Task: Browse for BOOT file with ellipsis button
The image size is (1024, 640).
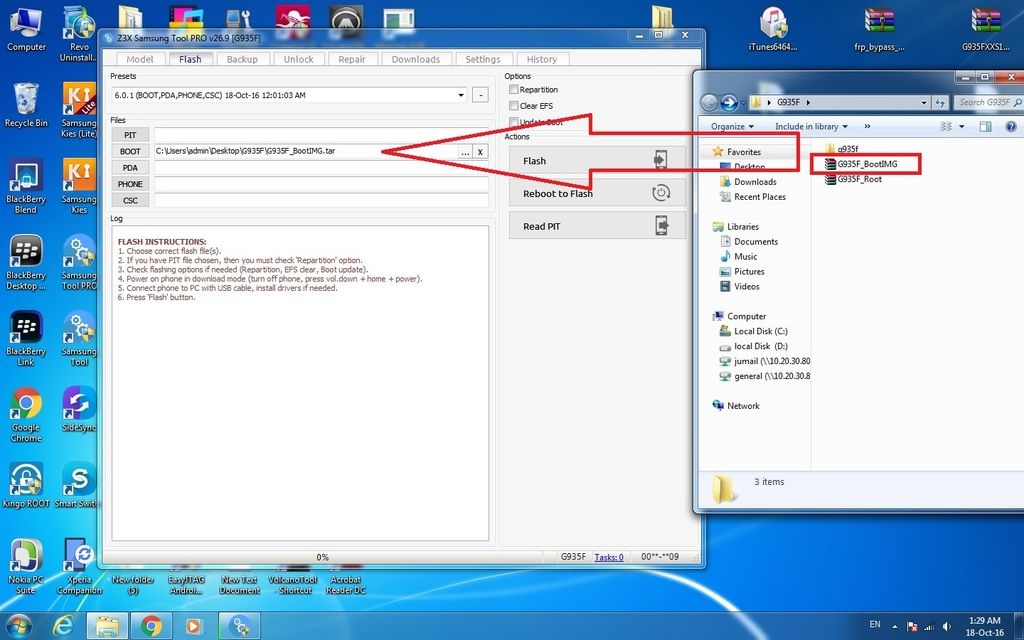Action: pyautogui.click(x=464, y=152)
